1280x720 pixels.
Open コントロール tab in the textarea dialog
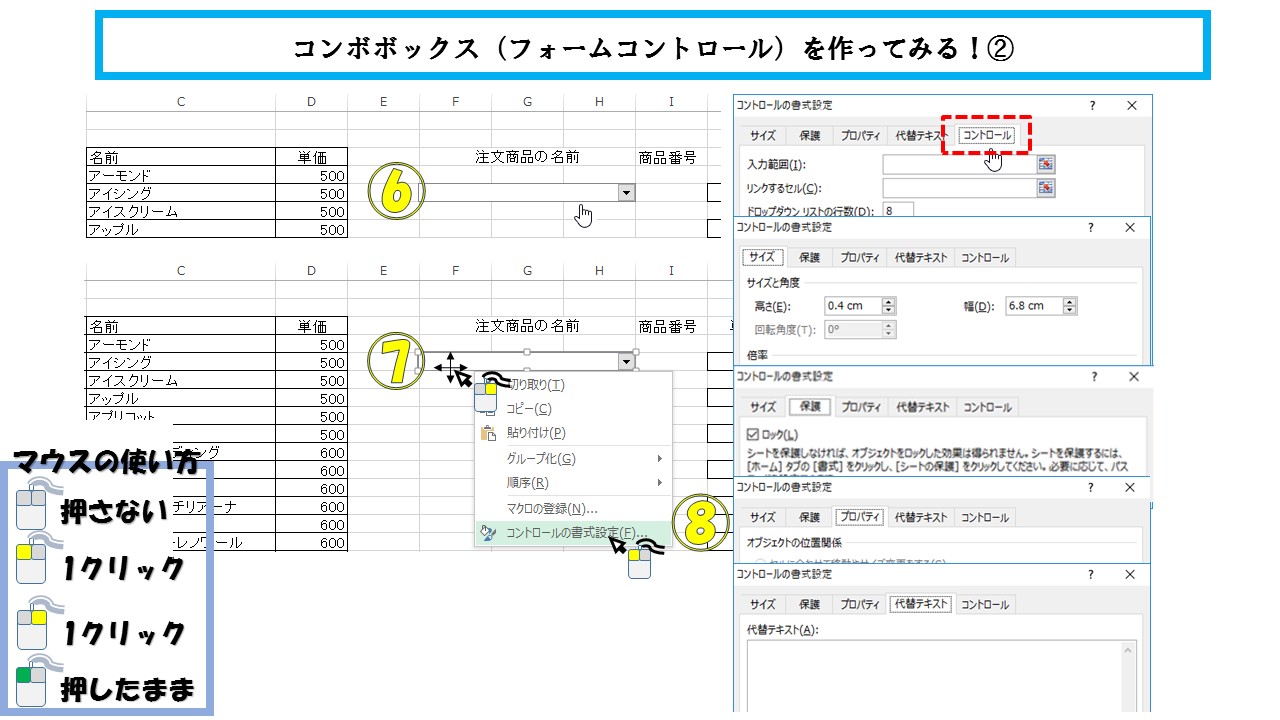985,605
